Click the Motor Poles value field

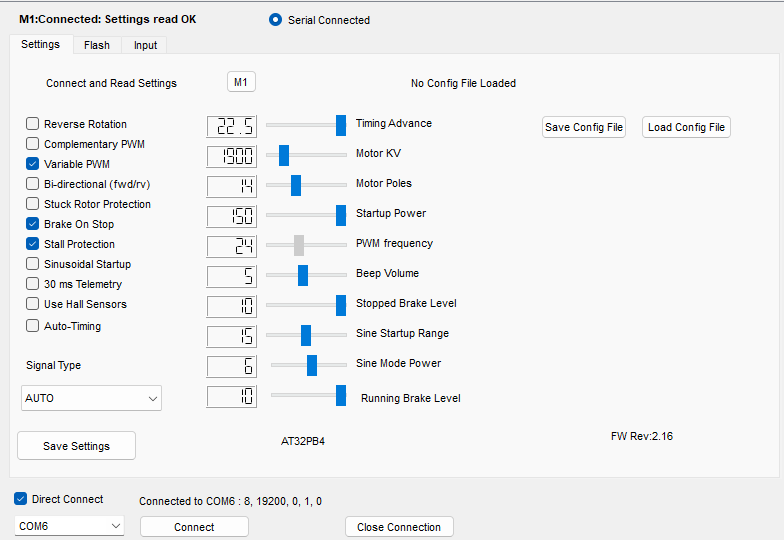[231, 186]
